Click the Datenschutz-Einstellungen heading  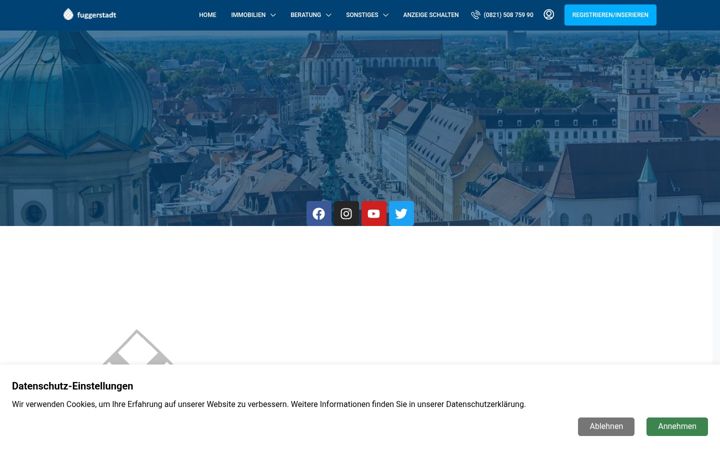[73, 386]
